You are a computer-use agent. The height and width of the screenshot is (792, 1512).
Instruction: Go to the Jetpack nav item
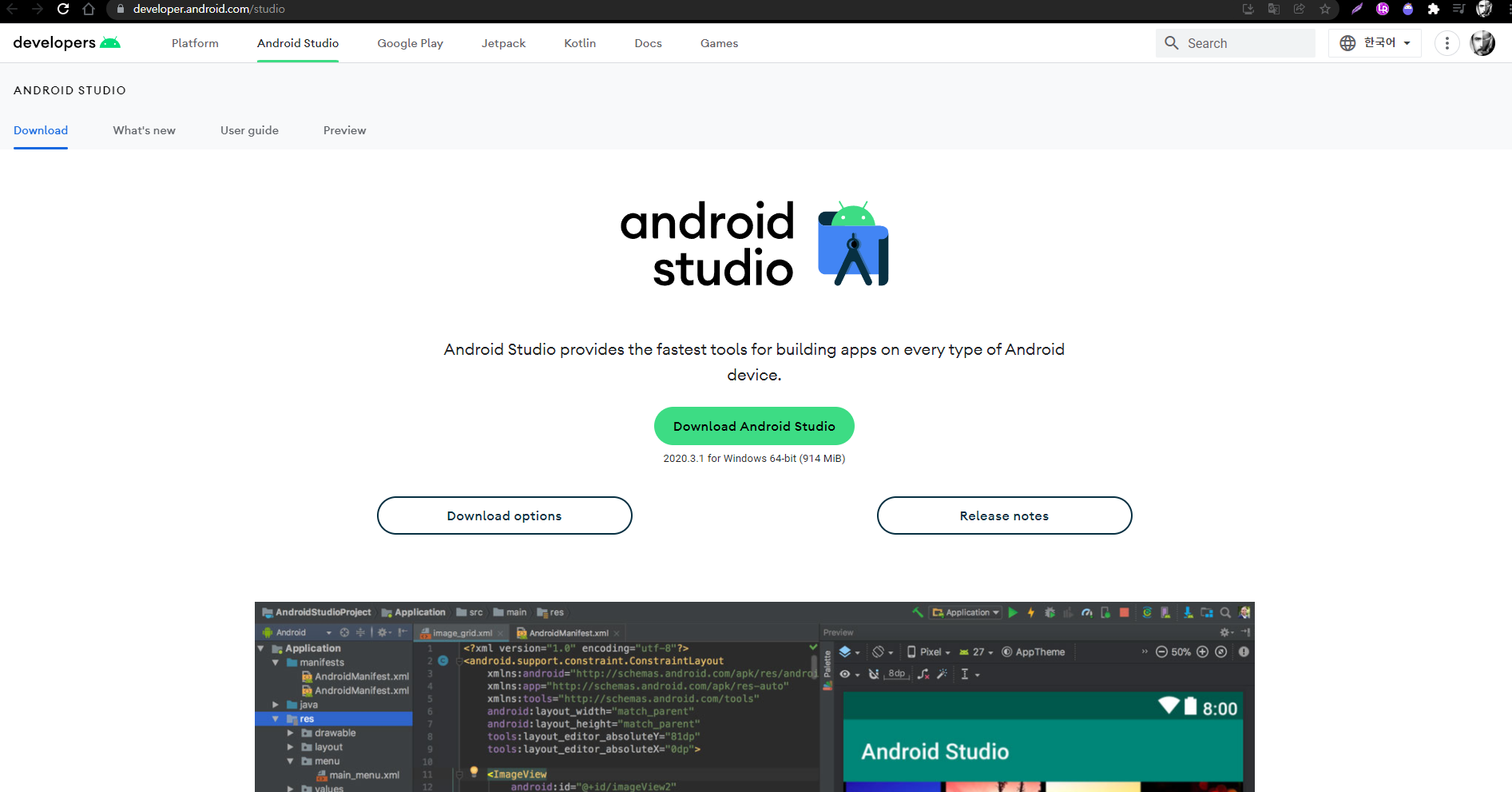tap(503, 43)
